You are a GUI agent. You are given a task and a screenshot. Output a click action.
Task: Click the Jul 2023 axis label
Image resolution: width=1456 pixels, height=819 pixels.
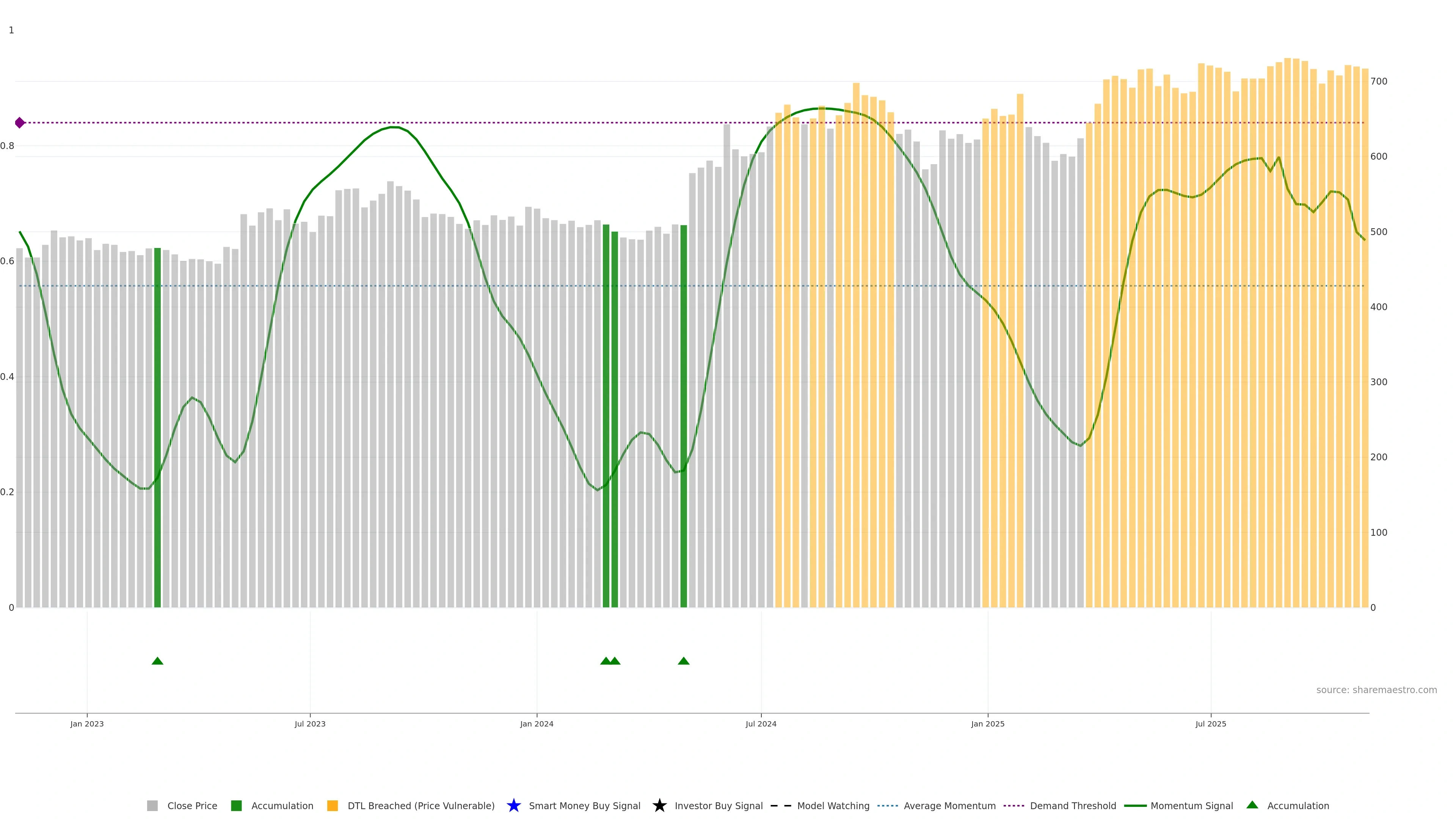point(310,723)
